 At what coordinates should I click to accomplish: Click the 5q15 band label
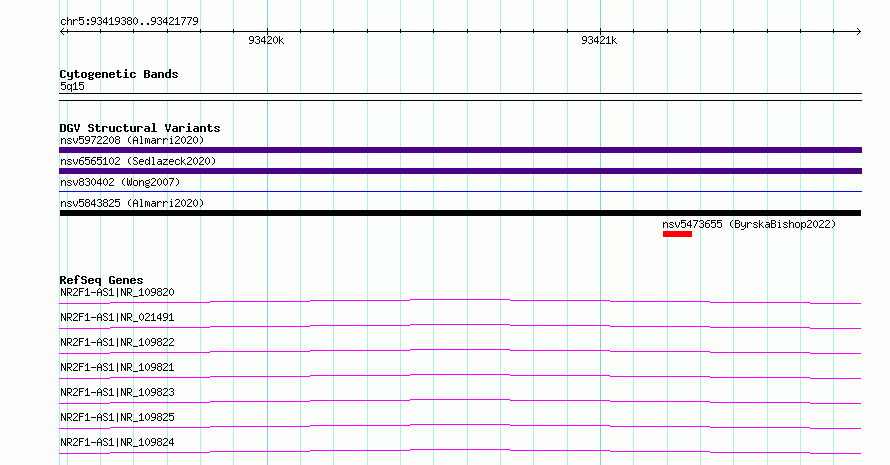pos(72,86)
